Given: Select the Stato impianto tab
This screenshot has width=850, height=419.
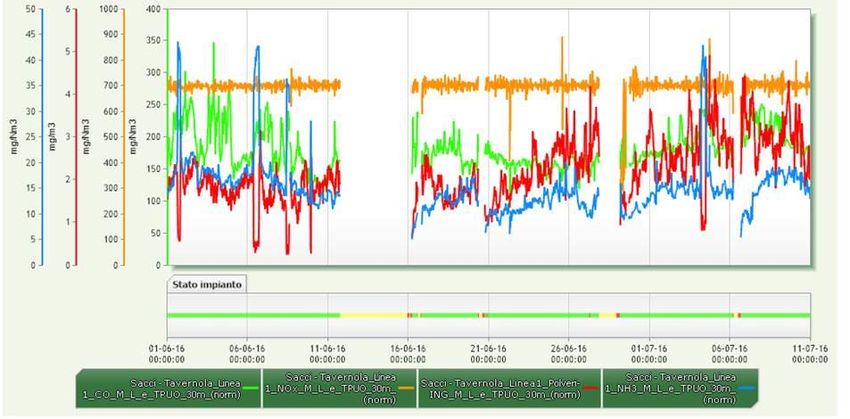Looking at the screenshot, I should point(206,284).
